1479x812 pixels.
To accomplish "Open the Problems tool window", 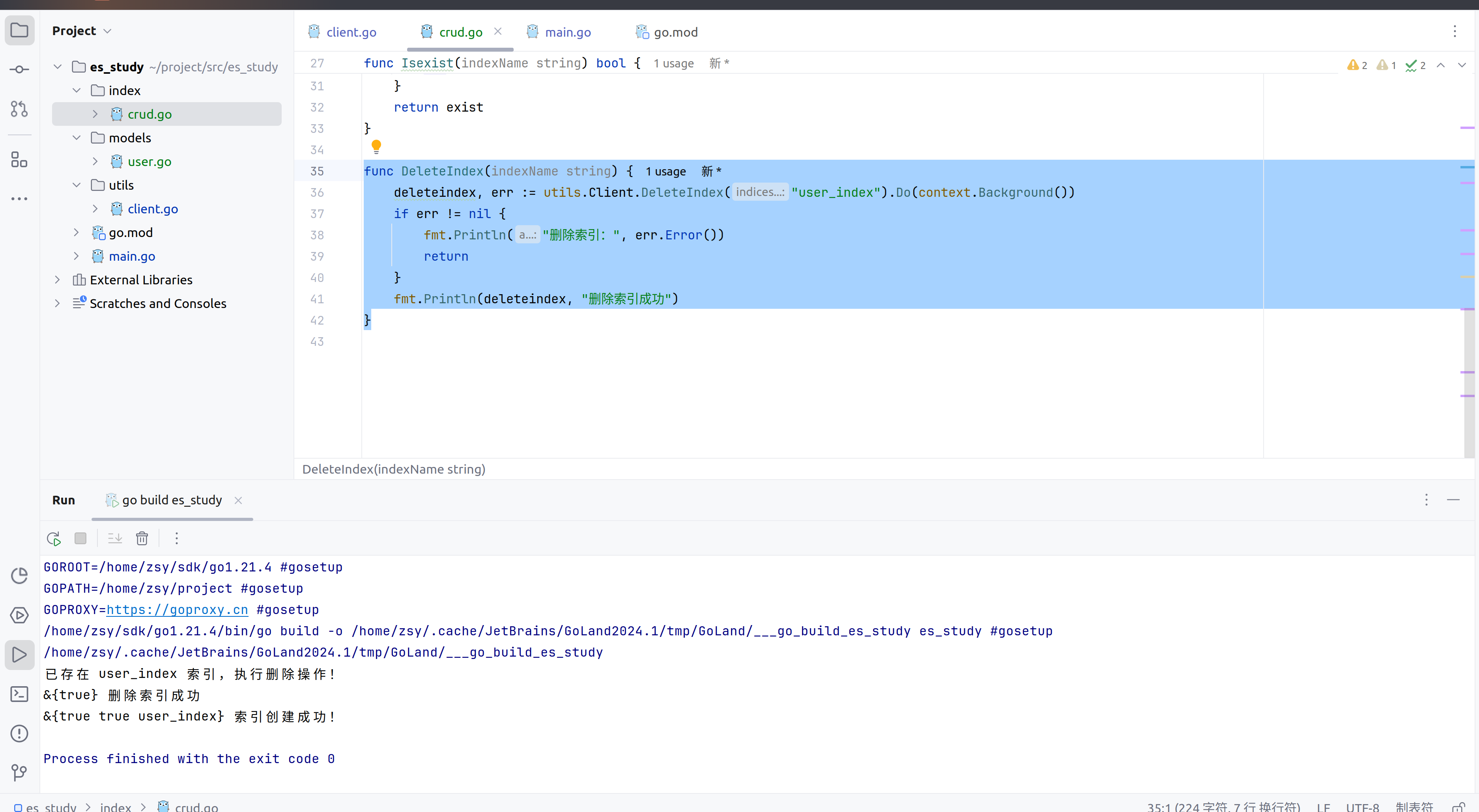I will pyautogui.click(x=19, y=734).
